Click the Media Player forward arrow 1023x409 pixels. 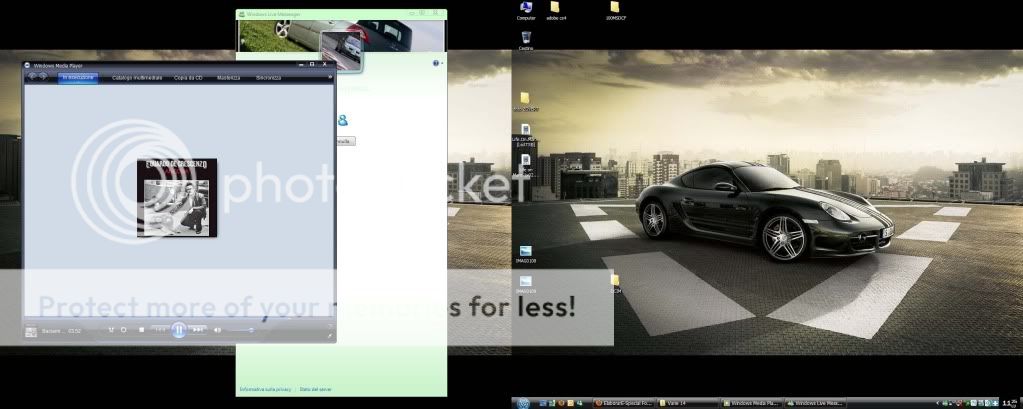click(x=43, y=77)
